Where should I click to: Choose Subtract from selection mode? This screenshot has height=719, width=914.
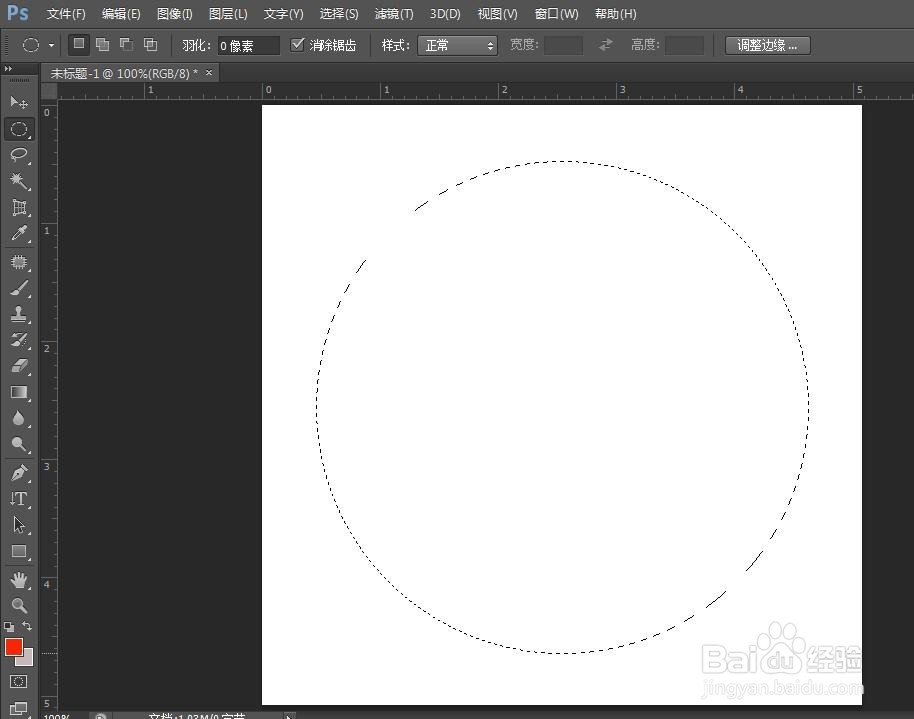click(x=126, y=44)
